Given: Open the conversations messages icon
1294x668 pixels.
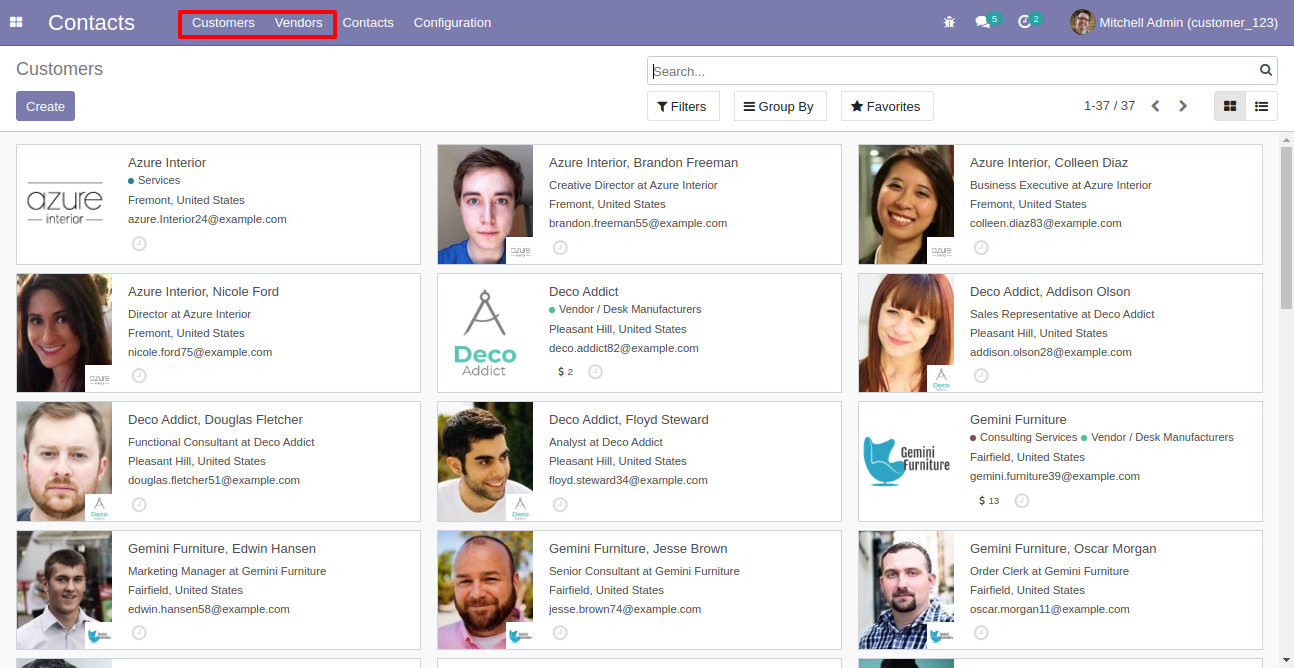Looking at the screenshot, I should pyautogui.click(x=982, y=22).
